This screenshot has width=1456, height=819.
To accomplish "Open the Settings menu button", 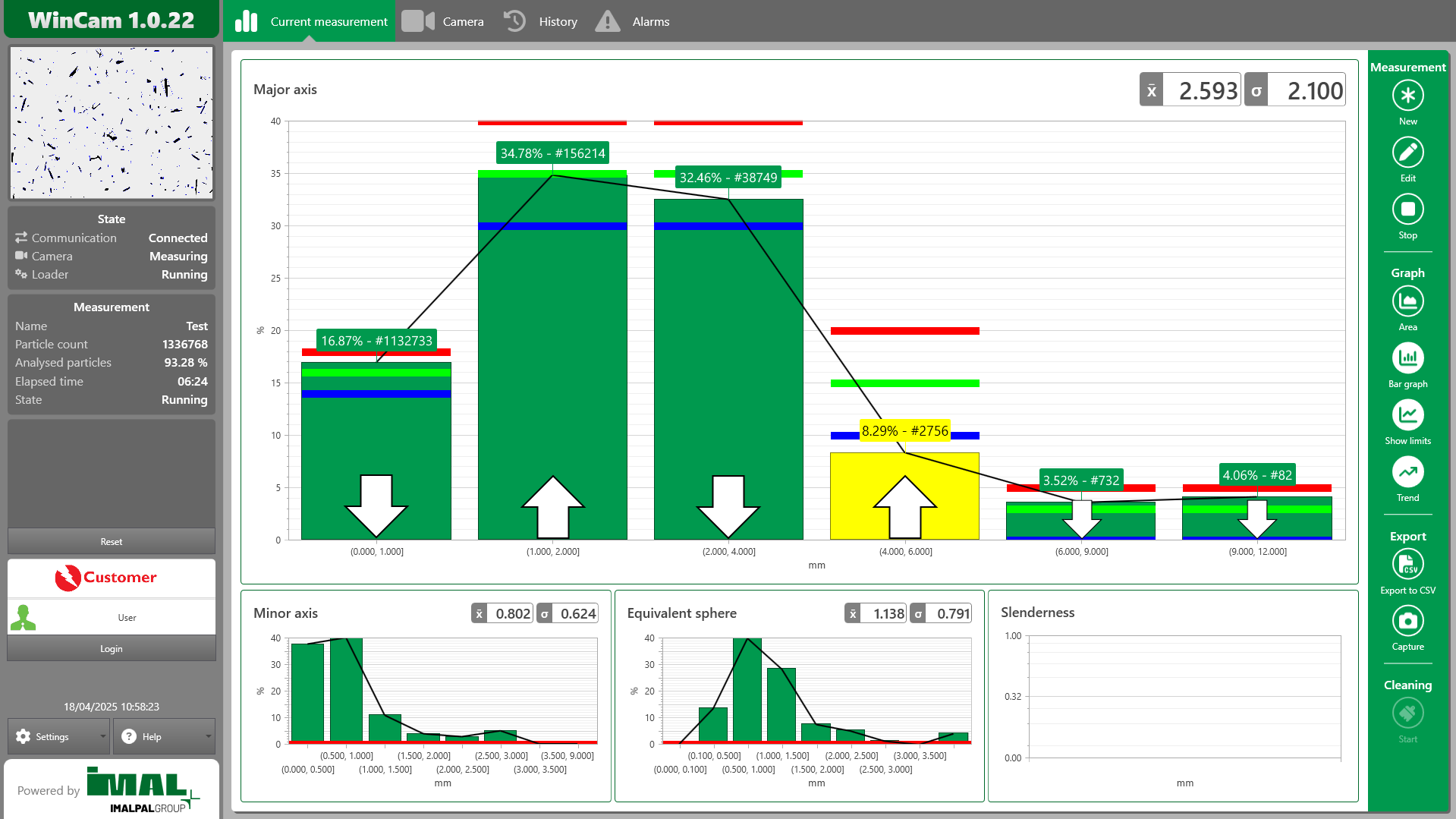I will coord(52,737).
